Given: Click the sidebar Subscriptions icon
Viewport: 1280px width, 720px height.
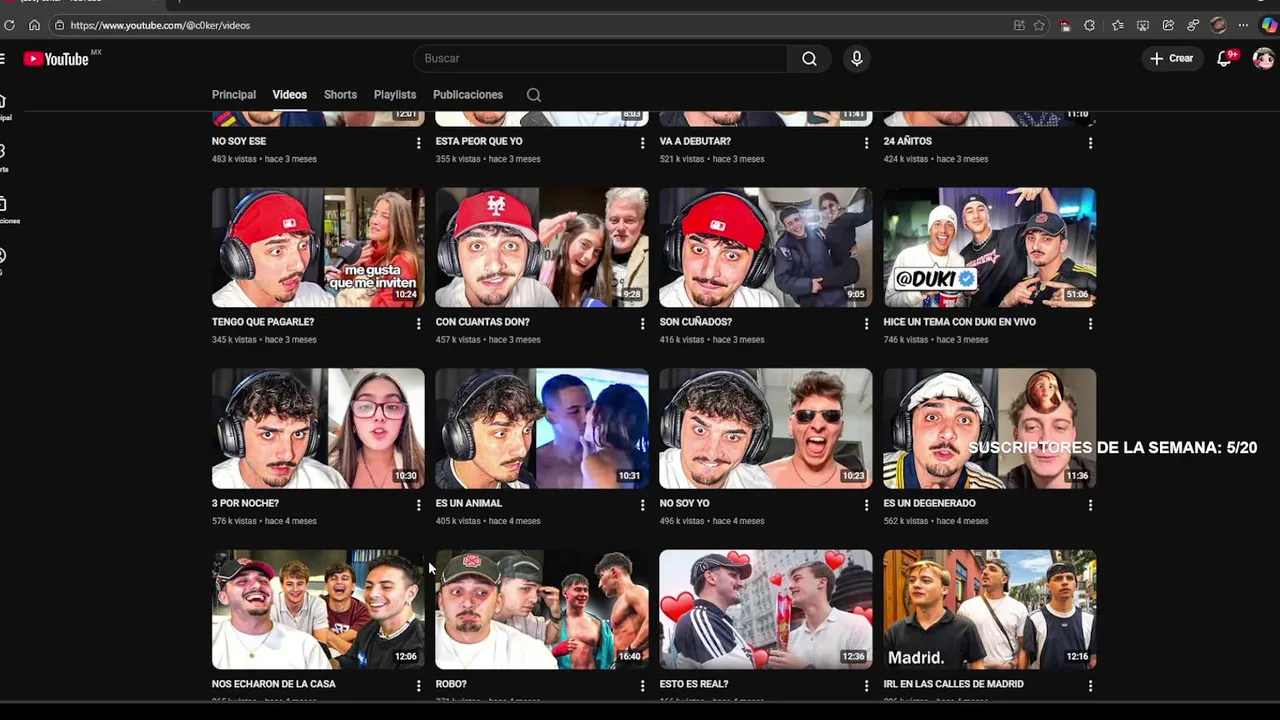Looking at the screenshot, I should click(x=3, y=204).
